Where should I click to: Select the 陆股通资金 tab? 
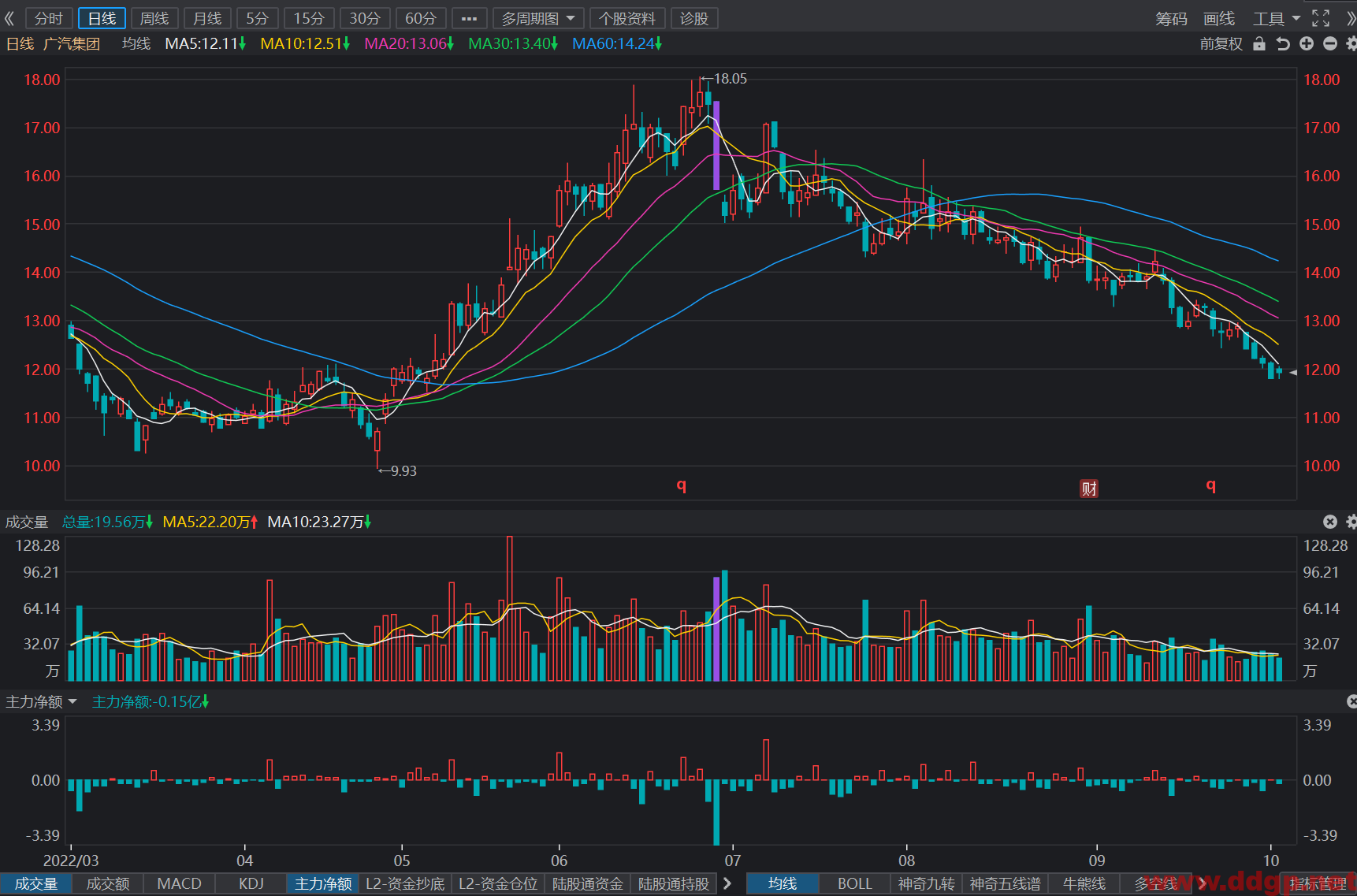[x=588, y=884]
